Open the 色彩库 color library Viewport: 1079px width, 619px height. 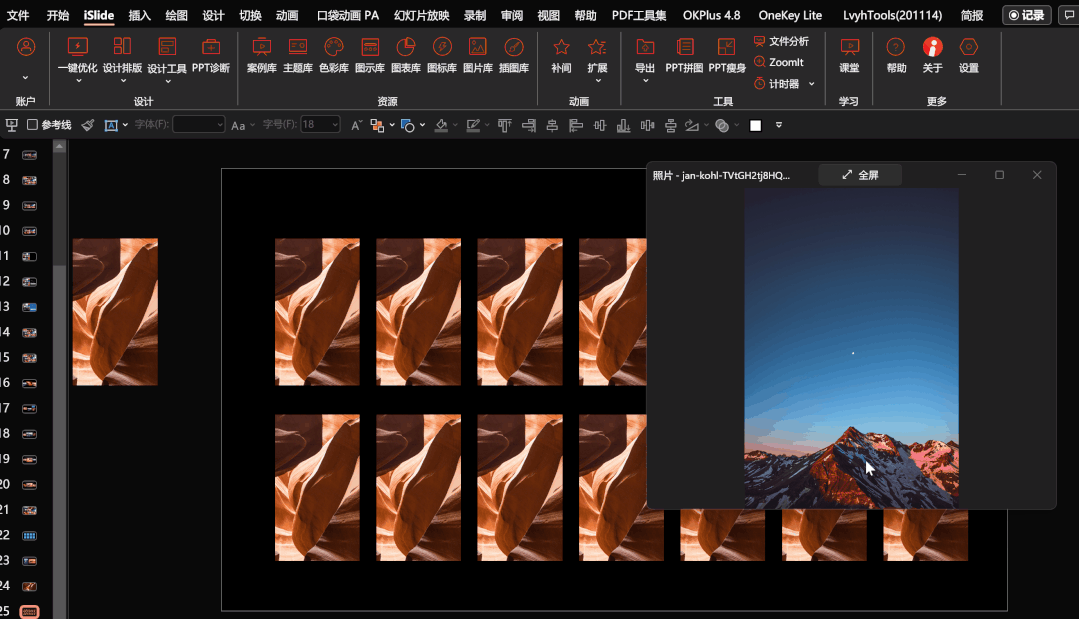334,54
